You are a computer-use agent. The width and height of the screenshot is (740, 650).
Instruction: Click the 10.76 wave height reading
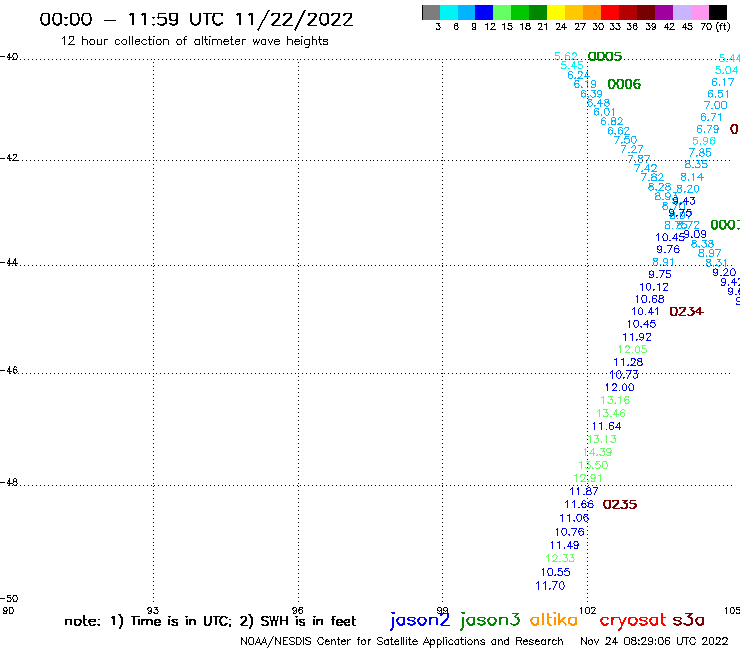570,532
